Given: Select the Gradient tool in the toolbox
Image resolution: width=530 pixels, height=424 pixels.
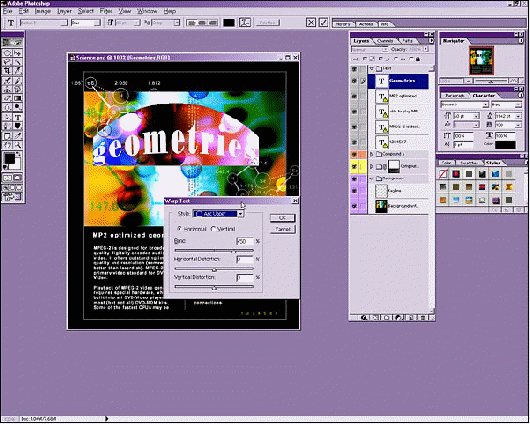Looking at the screenshot, I should pos(18,98).
